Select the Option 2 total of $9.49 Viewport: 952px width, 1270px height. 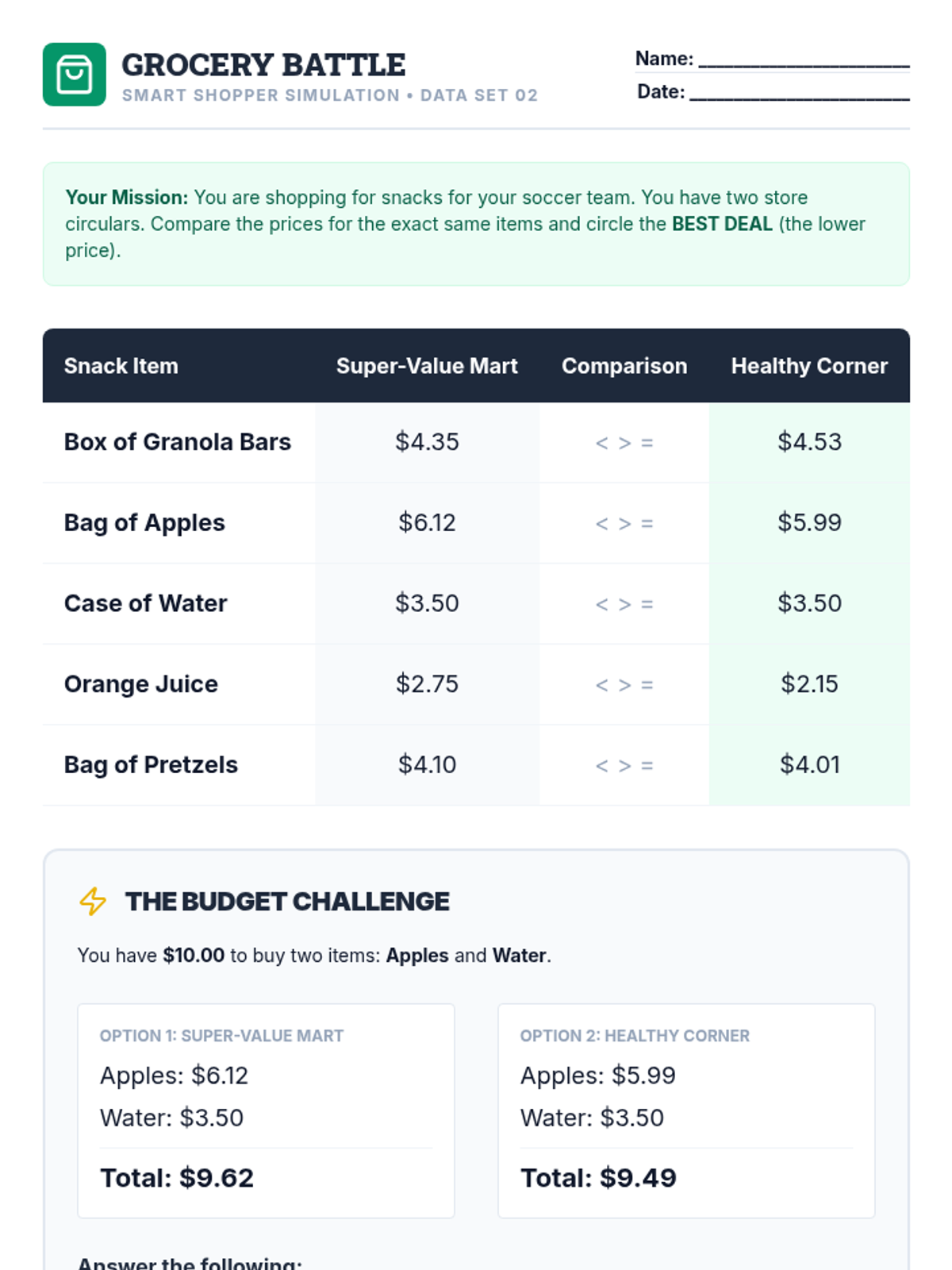click(x=598, y=1178)
